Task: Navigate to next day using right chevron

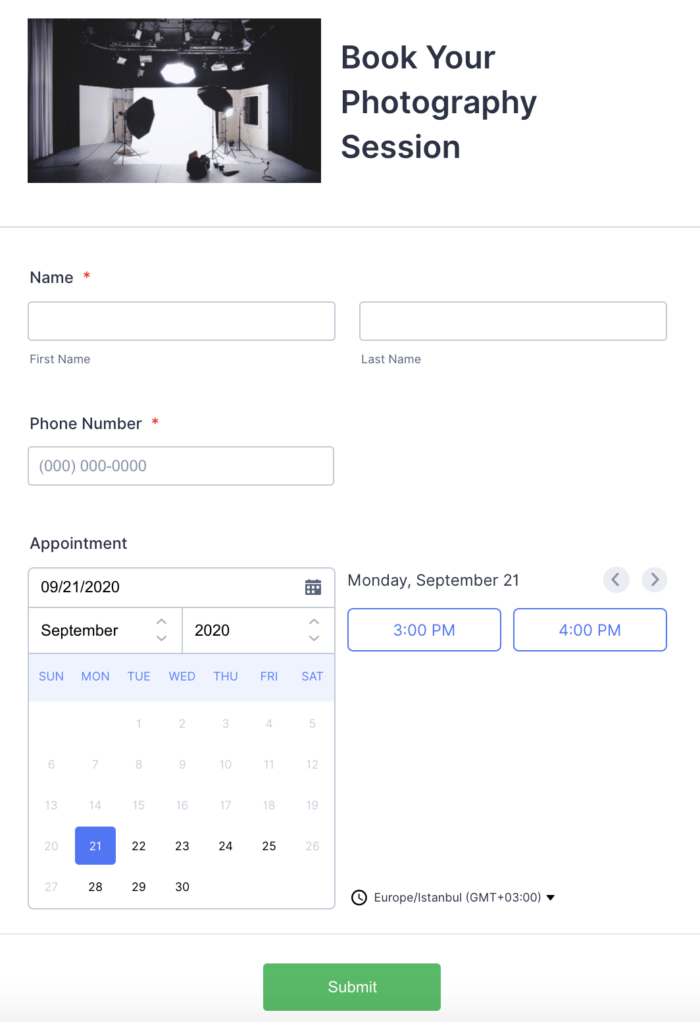Action: click(x=654, y=579)
